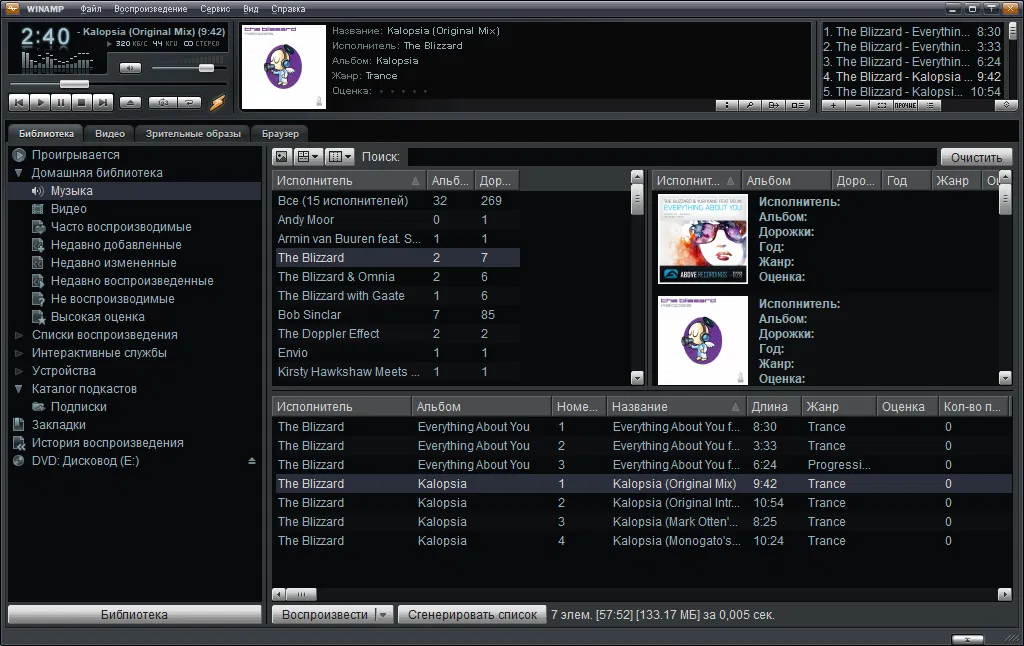Viewport: 1024px width, 646px height.
Task: Open История воспроизведения in the sidebar
Action: 107,443
